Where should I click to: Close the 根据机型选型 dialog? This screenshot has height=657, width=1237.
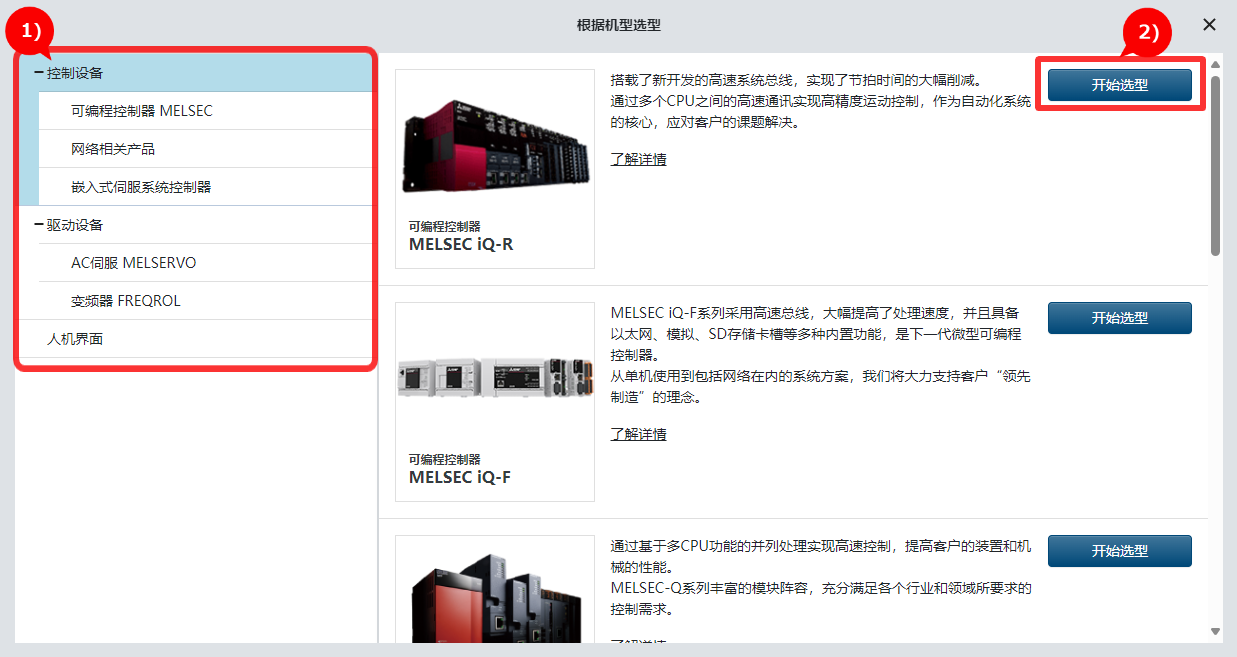point(1209,25)
